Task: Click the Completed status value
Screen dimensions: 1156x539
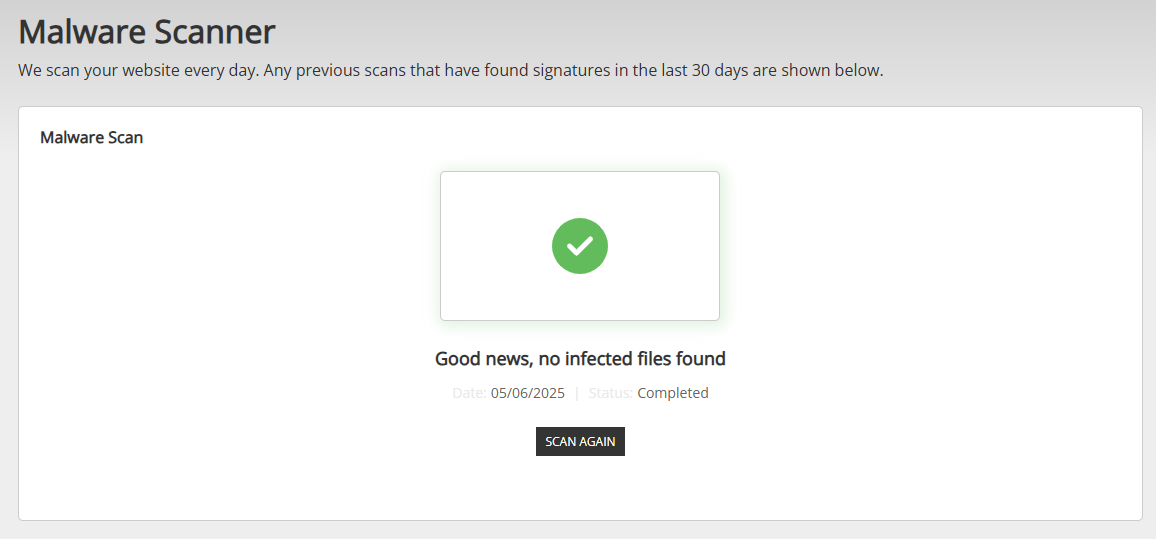Action: [673, 393]
